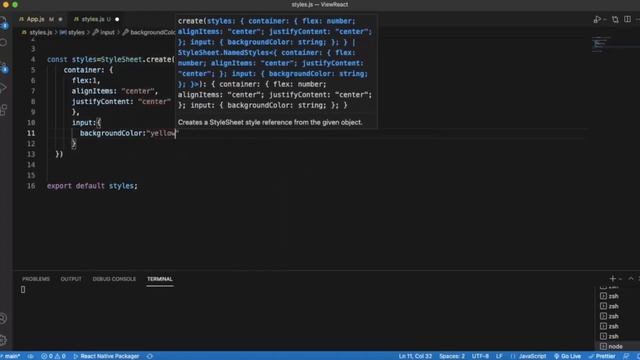This screenshot has height=360, width=640.
Task: Place cursor in backgroundColor:"yellow" line
Action: 129,133
